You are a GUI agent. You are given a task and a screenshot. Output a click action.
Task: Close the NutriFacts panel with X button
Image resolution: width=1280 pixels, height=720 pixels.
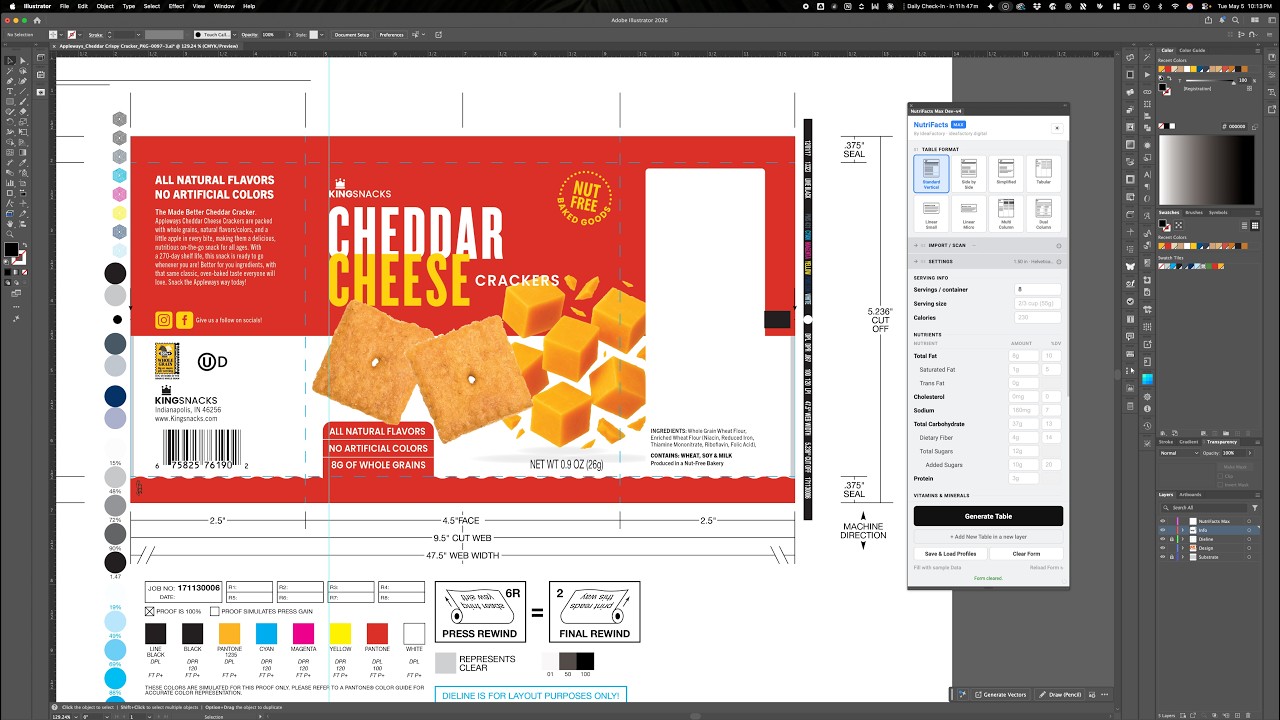pos(1057,128)
